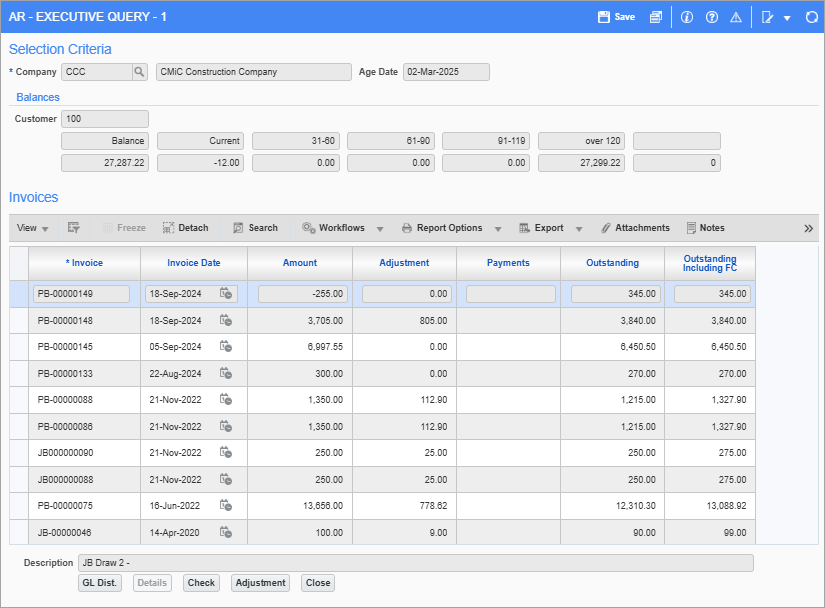The image size is (825, 608).
Task: Click outstanding value 12,310.30
Action: pyautogui.click(x=612, y=506)
